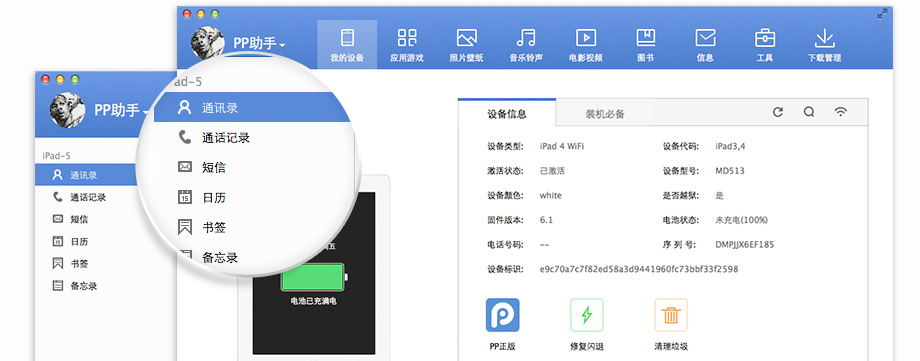Select 通话记录 in the small window sidebar
The width and height of the screenshot is (920, 361).
[x=88, y=197]
